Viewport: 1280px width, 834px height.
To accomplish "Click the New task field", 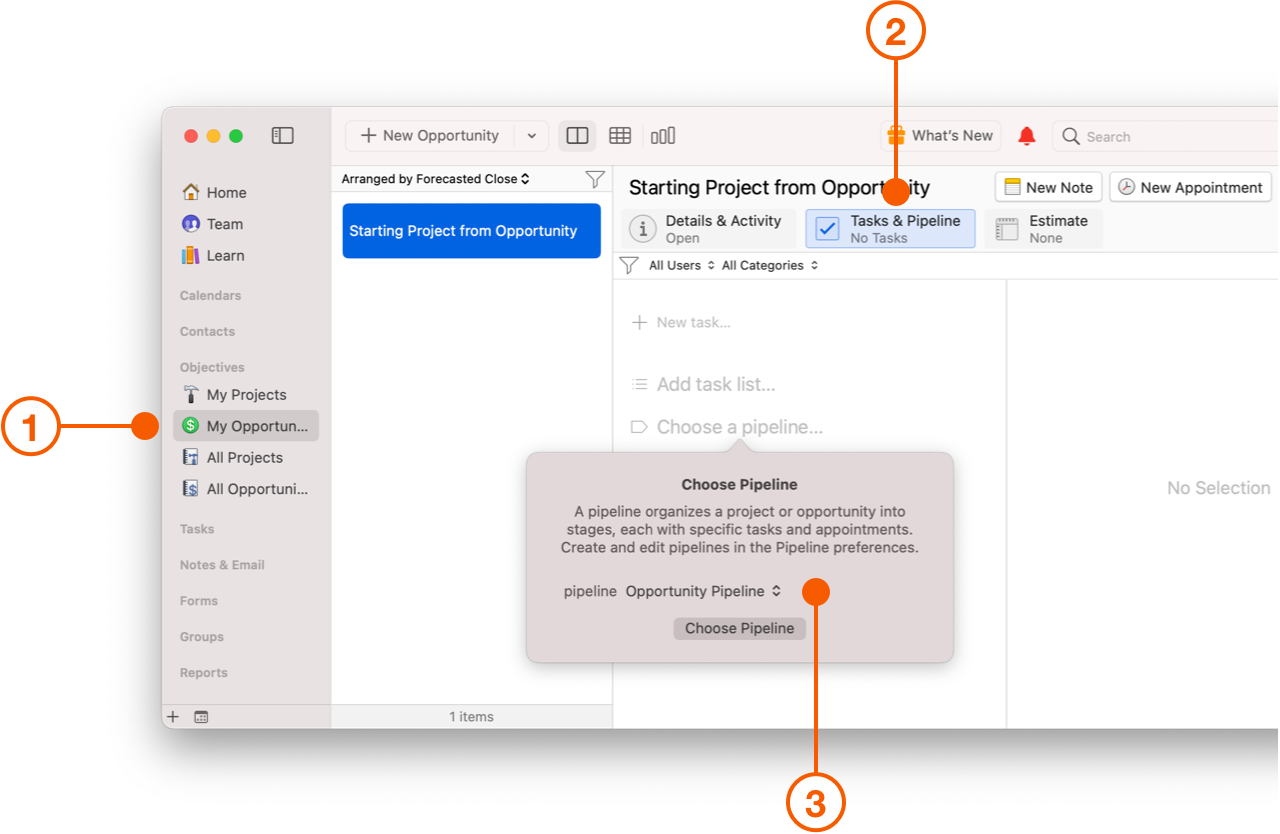I will [682, 323].
